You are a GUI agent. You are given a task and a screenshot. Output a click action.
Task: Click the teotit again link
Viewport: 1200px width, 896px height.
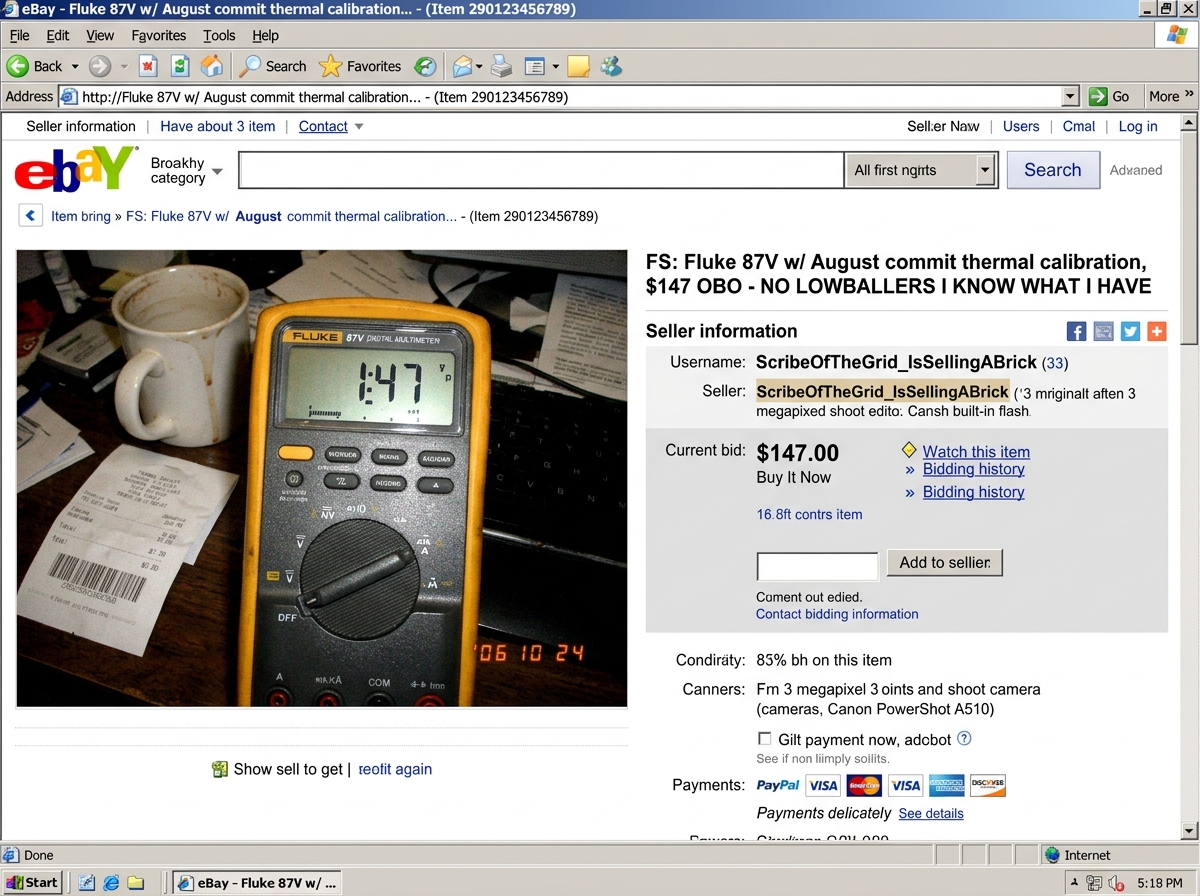395,769
